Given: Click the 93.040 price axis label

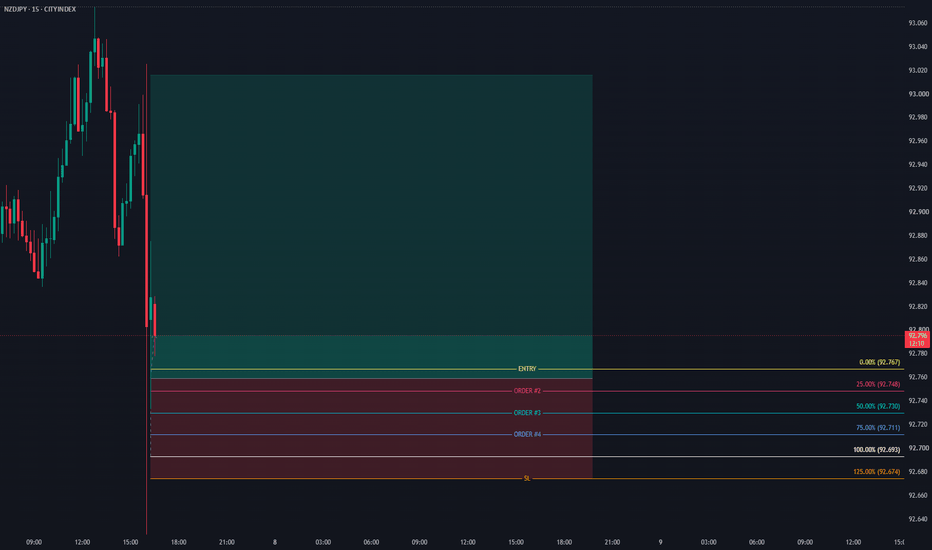Looking at the screenshot, I should pos(918,47).
